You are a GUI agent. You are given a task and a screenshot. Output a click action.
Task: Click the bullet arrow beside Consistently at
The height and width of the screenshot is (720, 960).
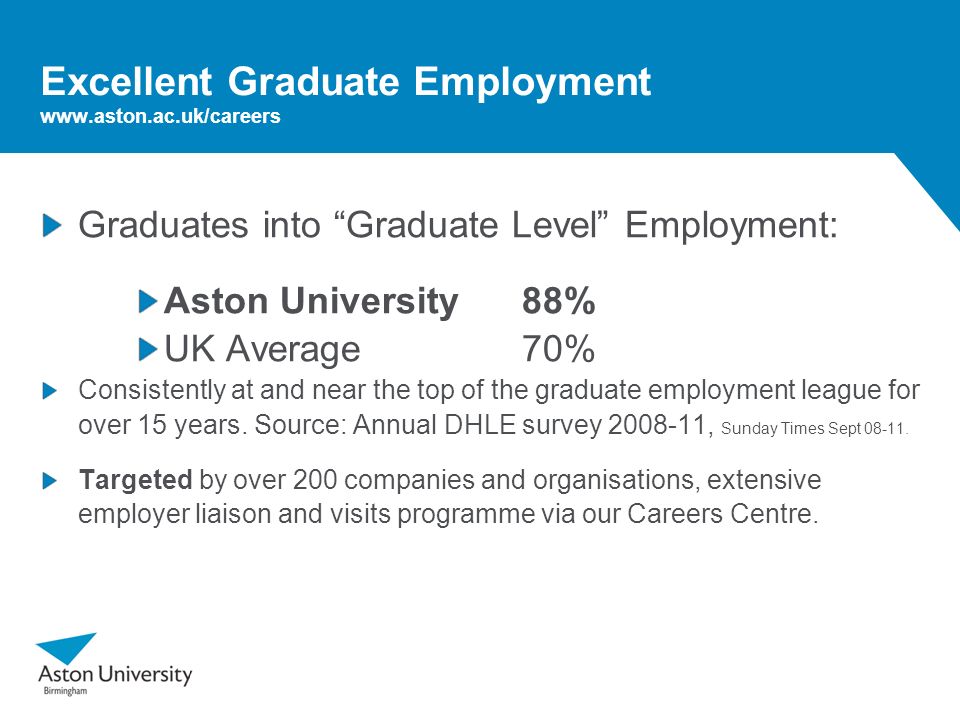click(50, 391)
